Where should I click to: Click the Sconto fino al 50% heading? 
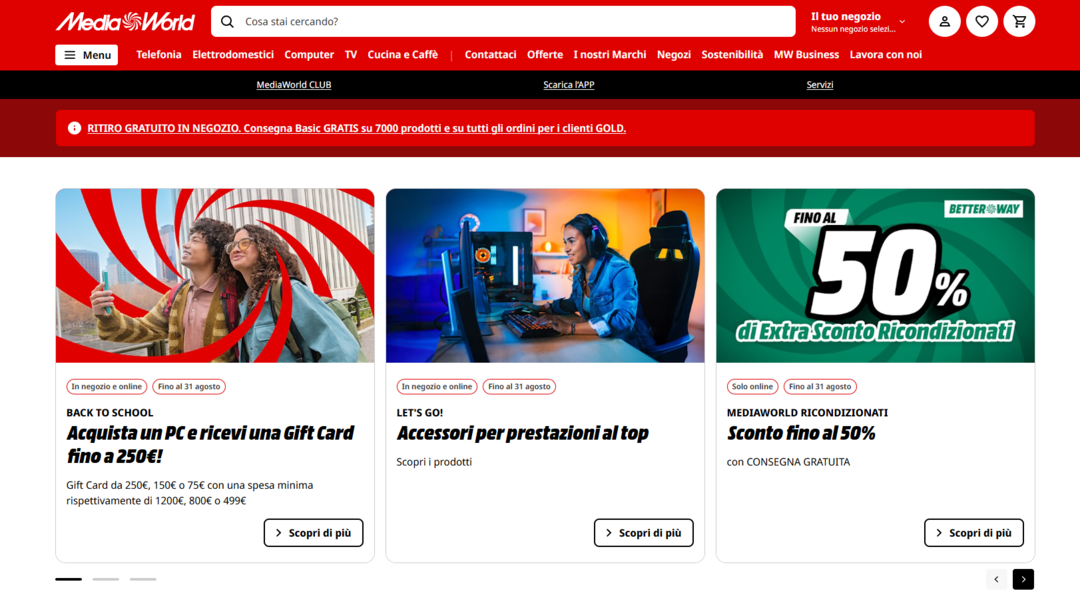(801, 433)
